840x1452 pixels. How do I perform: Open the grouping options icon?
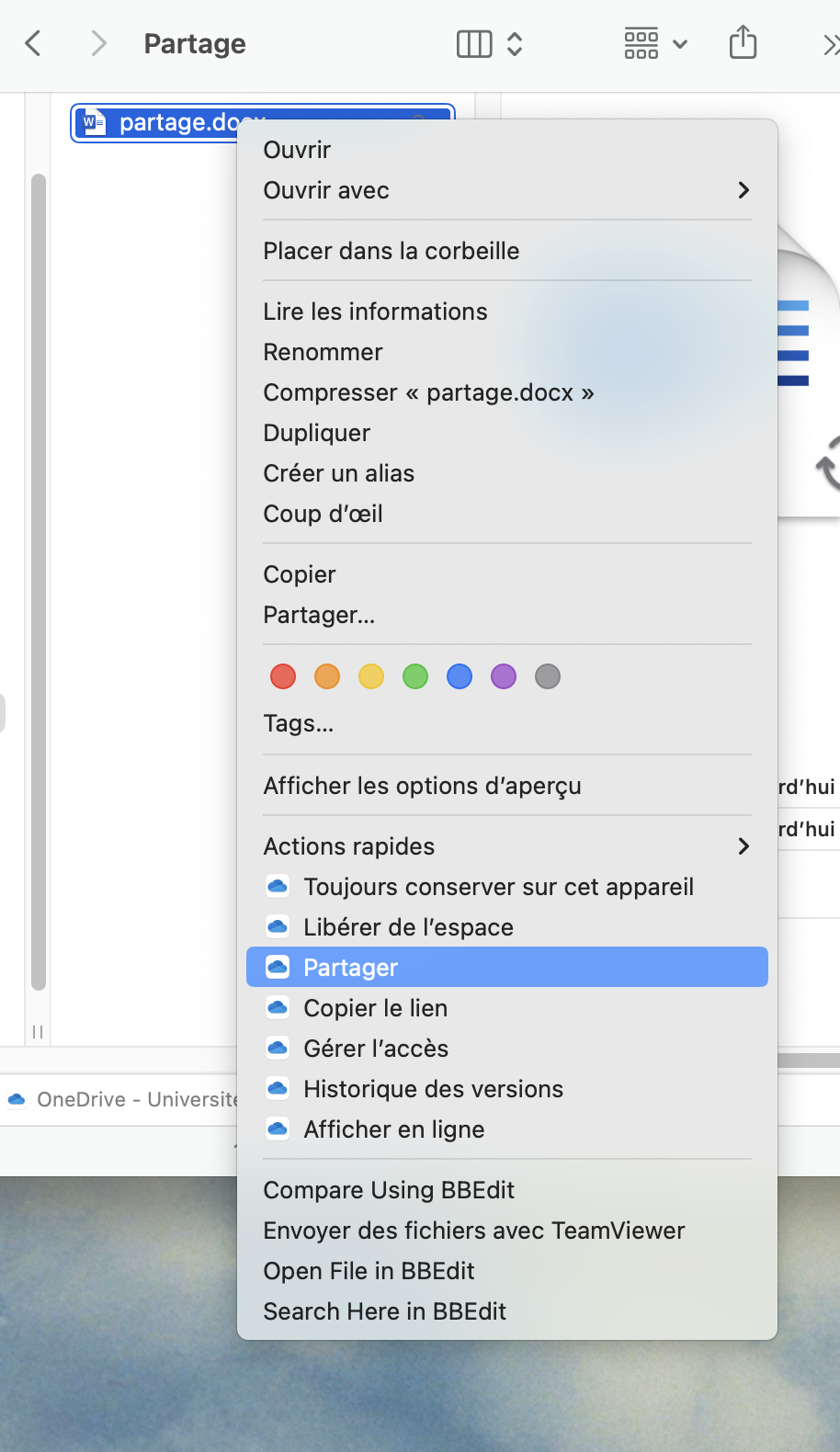click(654, 43)
